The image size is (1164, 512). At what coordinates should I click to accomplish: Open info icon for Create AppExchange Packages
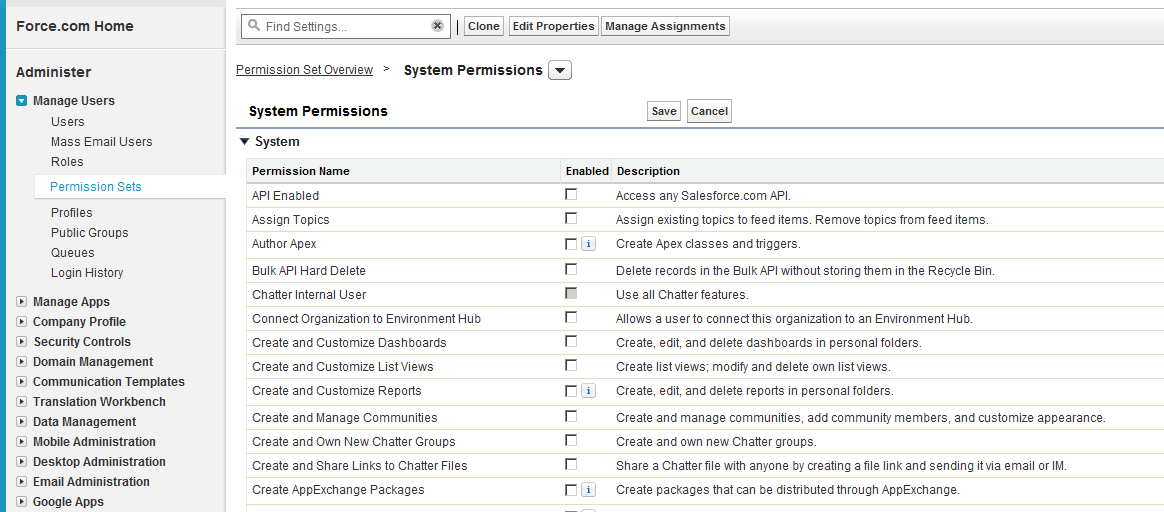tap(588, 490)
